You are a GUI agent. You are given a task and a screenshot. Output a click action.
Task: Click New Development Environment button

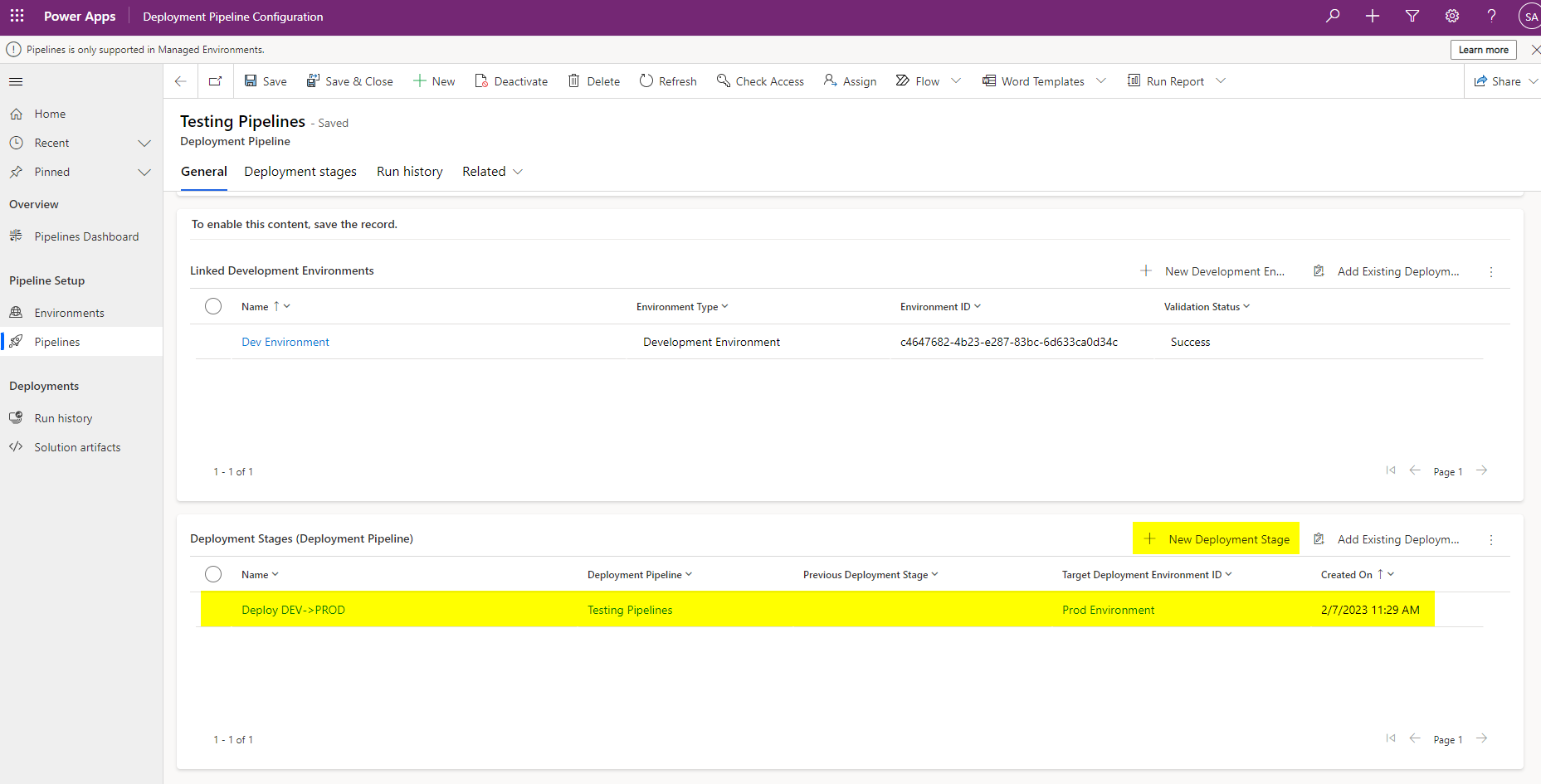pyautogui.click(x=1212, y=271)
